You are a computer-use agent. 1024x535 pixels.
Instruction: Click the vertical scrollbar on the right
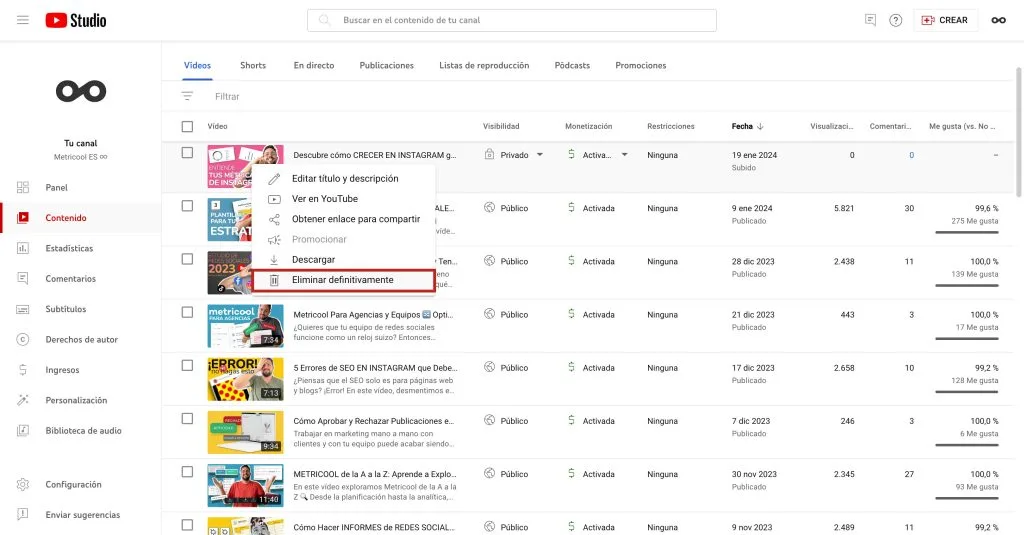click(x=1019, y=131)
